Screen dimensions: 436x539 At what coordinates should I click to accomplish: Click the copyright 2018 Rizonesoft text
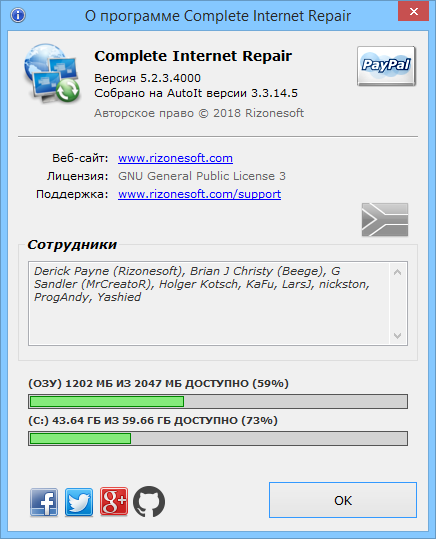coord(199,113)
